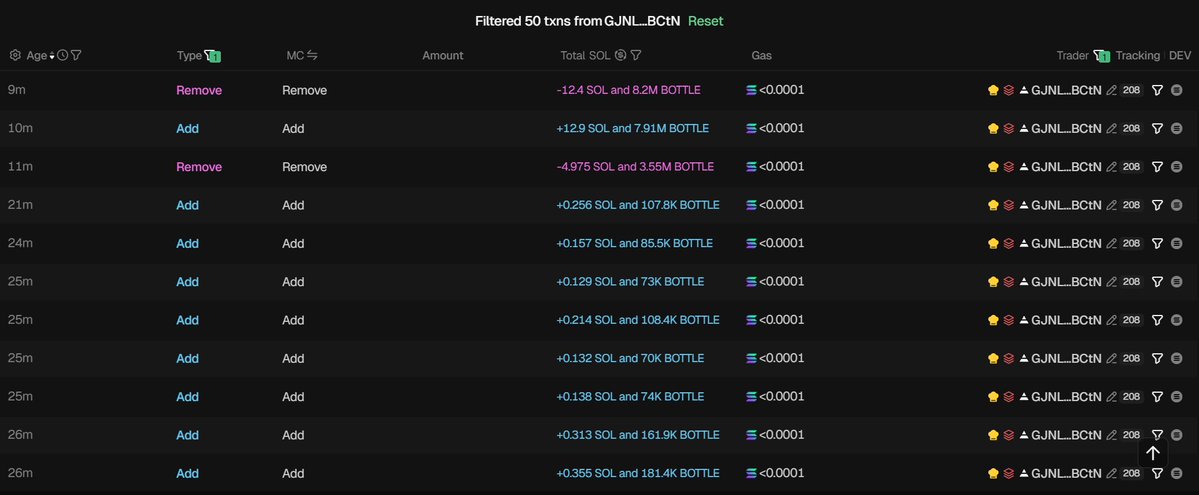Filter by trader in the +0.214 SOL row
1199x495 pixels.
(x=1157, y=320)
